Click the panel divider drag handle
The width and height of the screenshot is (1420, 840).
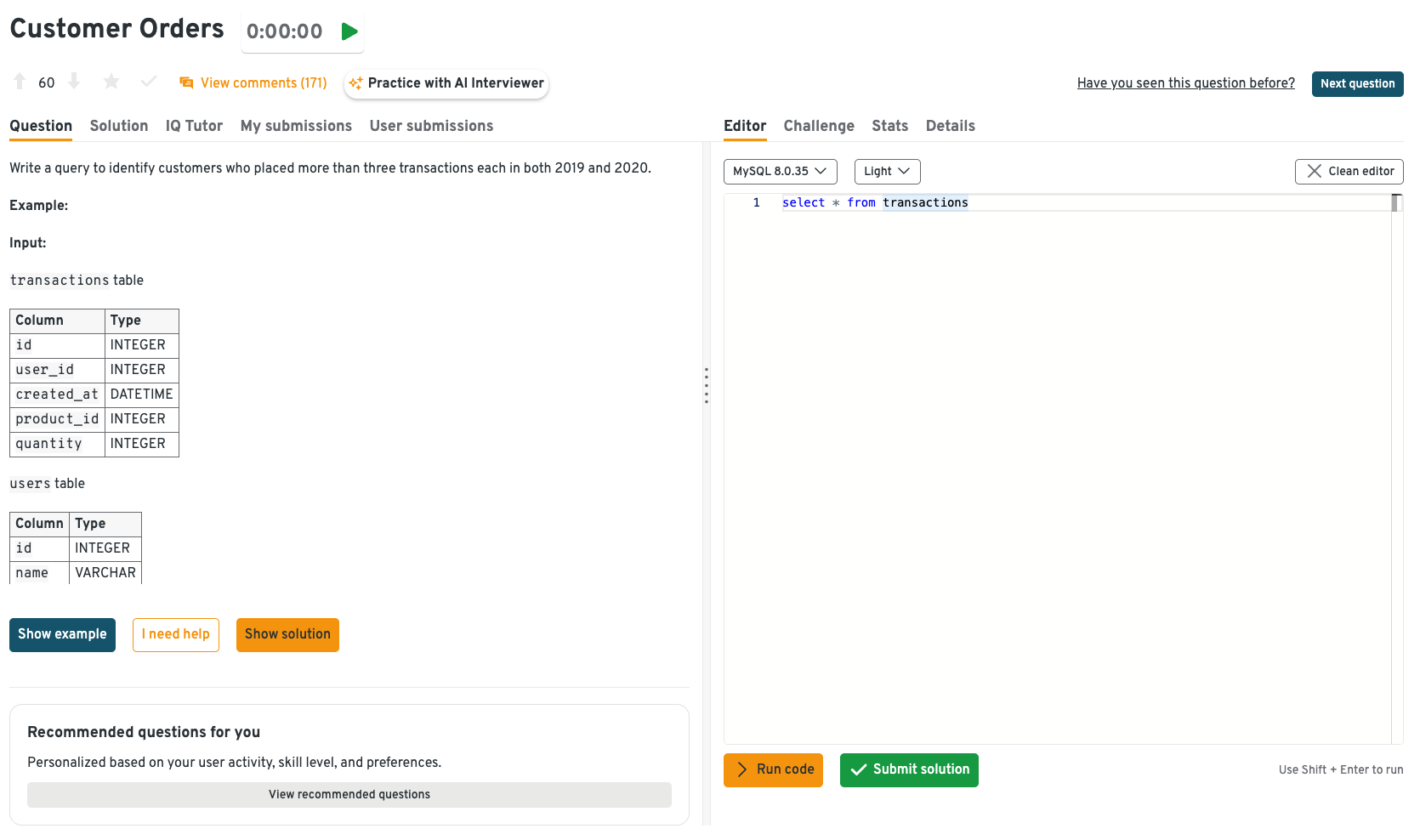(707, 385)
